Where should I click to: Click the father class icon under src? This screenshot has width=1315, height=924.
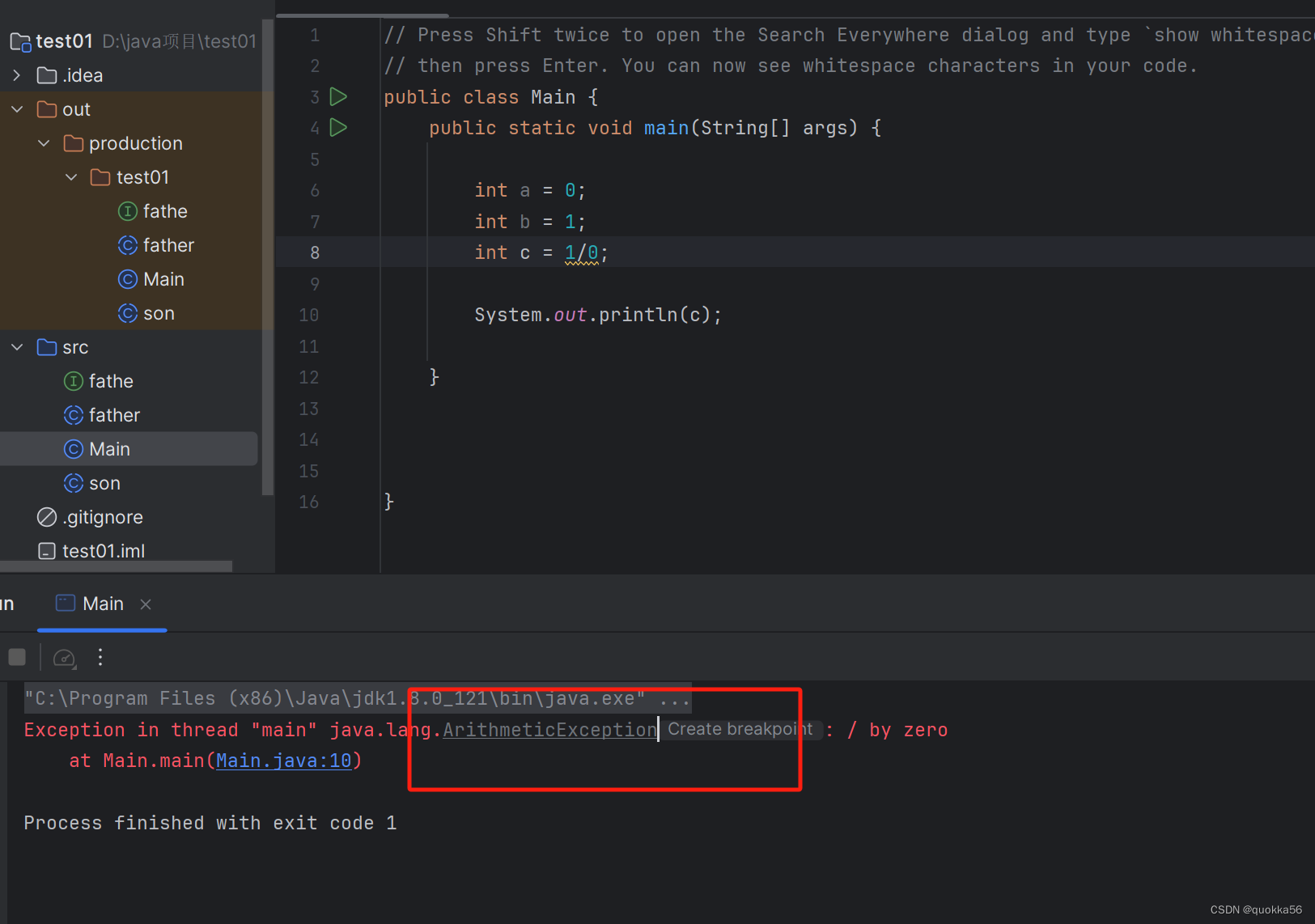(x=74, y=415)
